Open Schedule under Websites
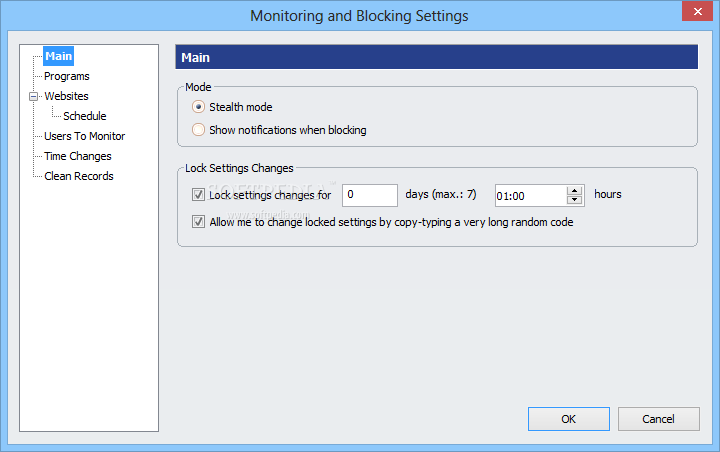The image size is (720, 452). coord(84,116)
